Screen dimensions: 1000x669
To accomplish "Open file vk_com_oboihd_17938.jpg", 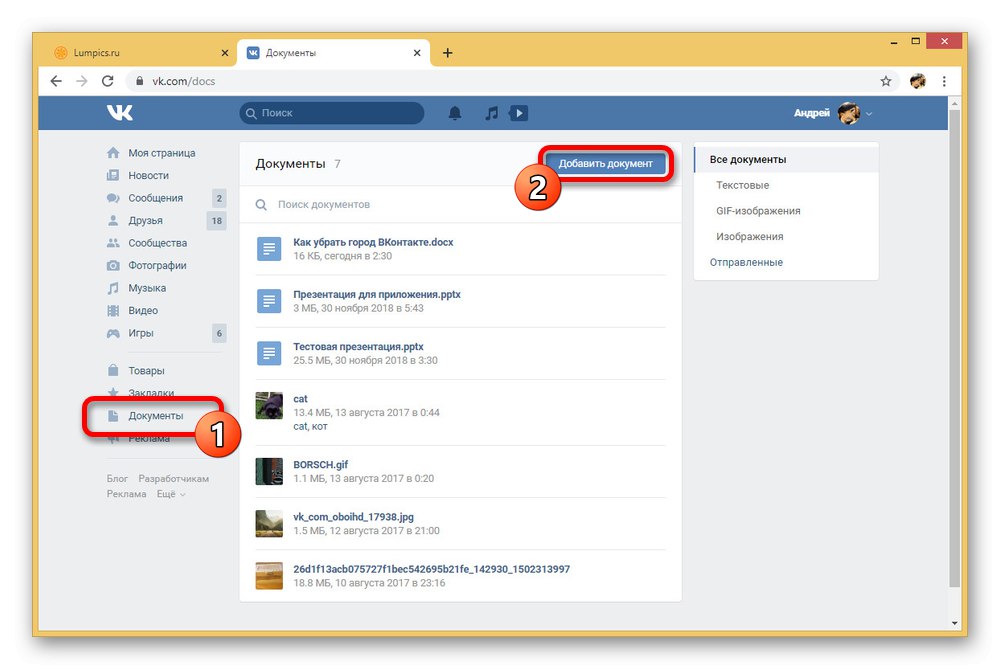I will tap(353, 517).
